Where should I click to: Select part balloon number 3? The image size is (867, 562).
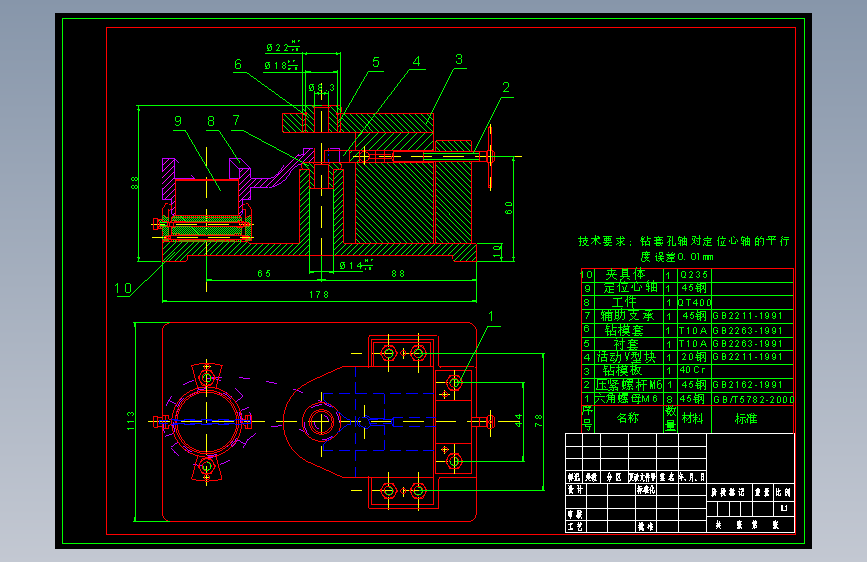click(459, 60)
